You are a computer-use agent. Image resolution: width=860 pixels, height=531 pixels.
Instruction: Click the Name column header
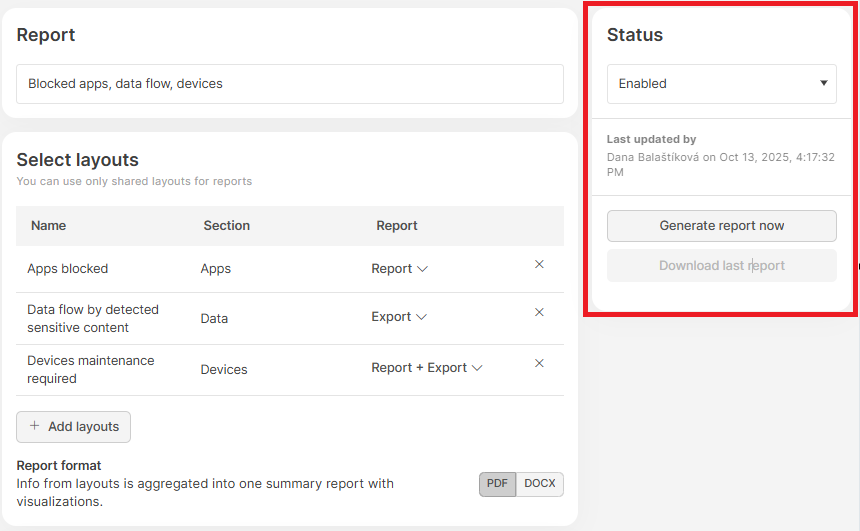coord(48,226)
